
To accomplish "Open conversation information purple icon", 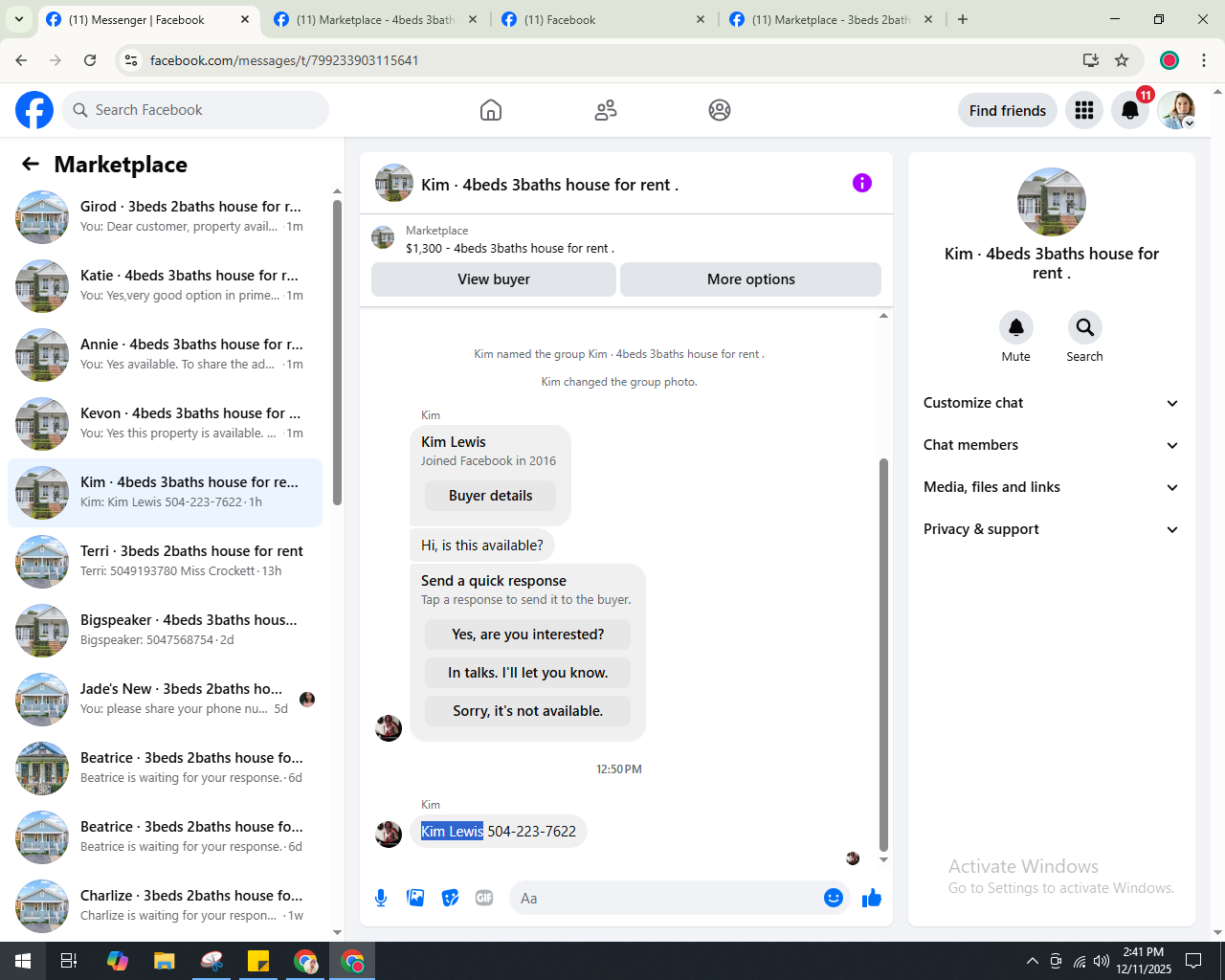I will point(862,183).
